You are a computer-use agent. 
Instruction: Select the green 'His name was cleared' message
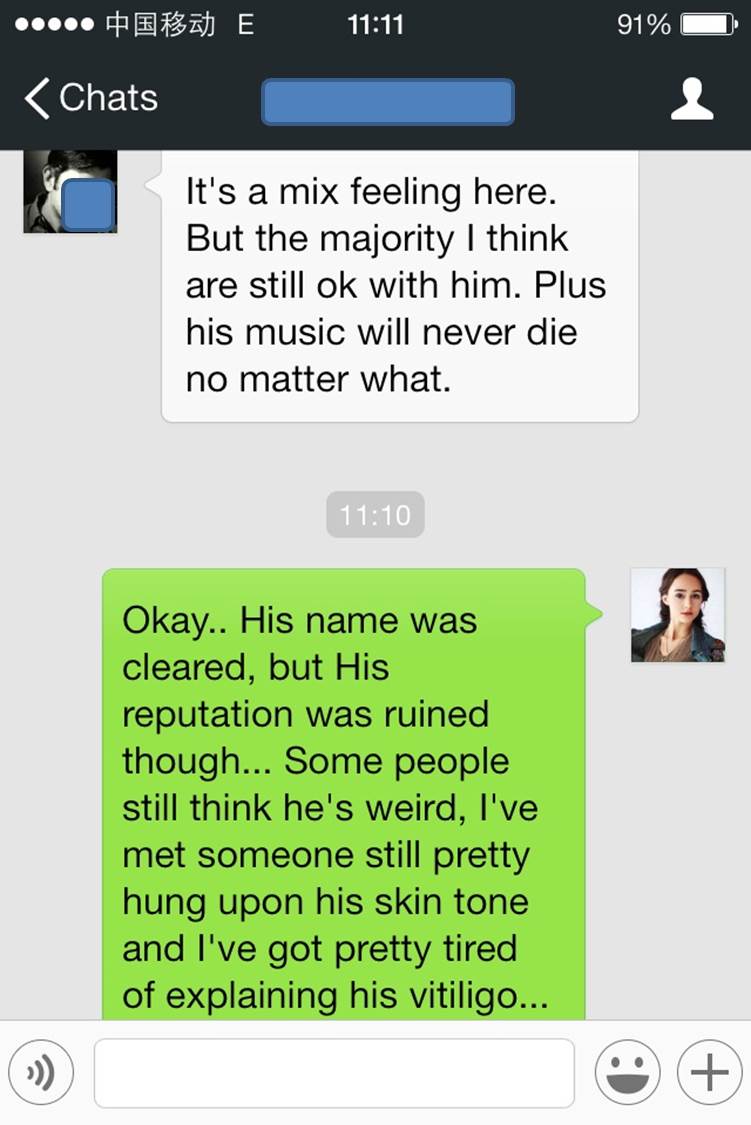(x=344, y=794)
